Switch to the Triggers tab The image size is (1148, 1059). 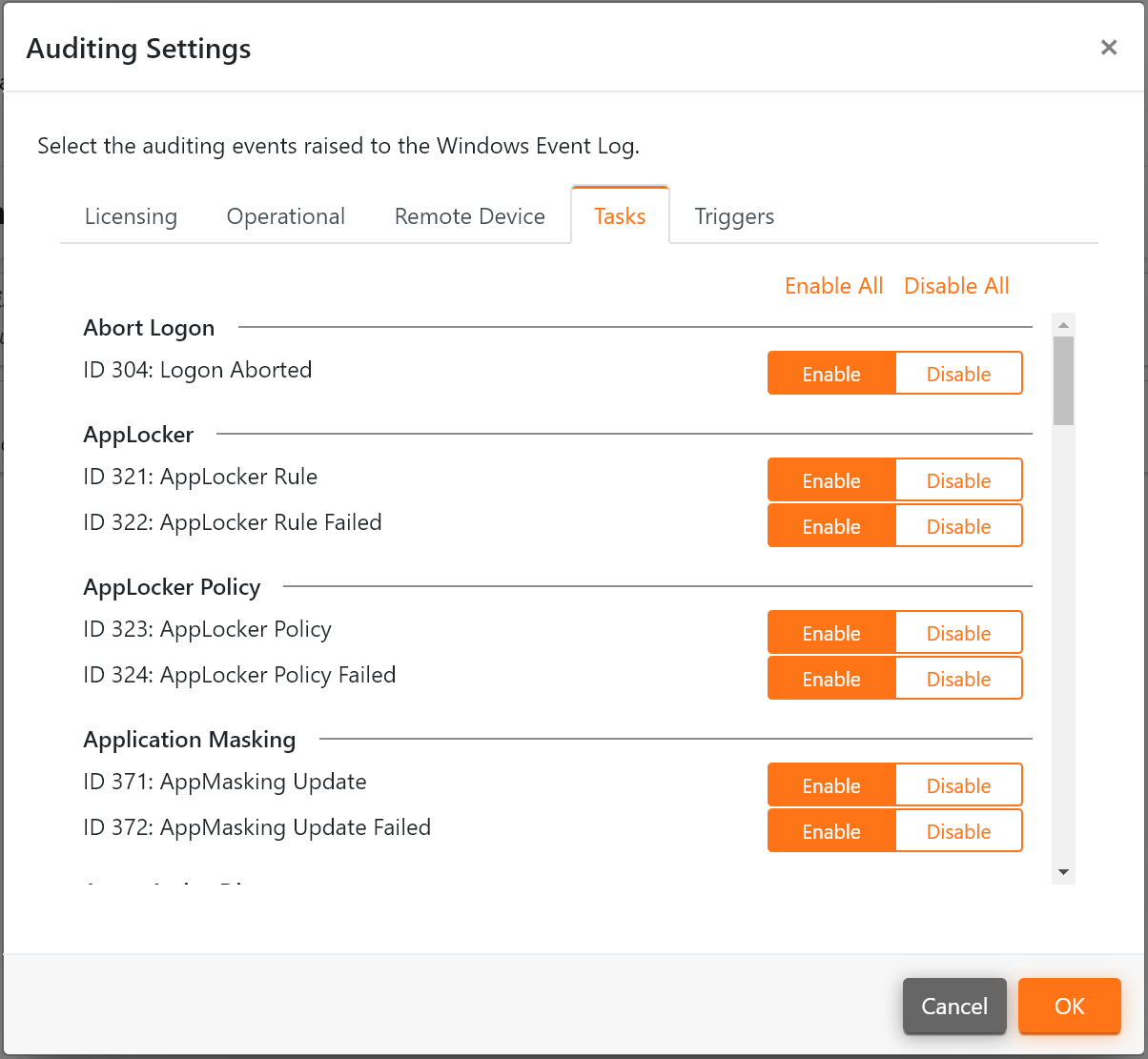tap(734, 216)
